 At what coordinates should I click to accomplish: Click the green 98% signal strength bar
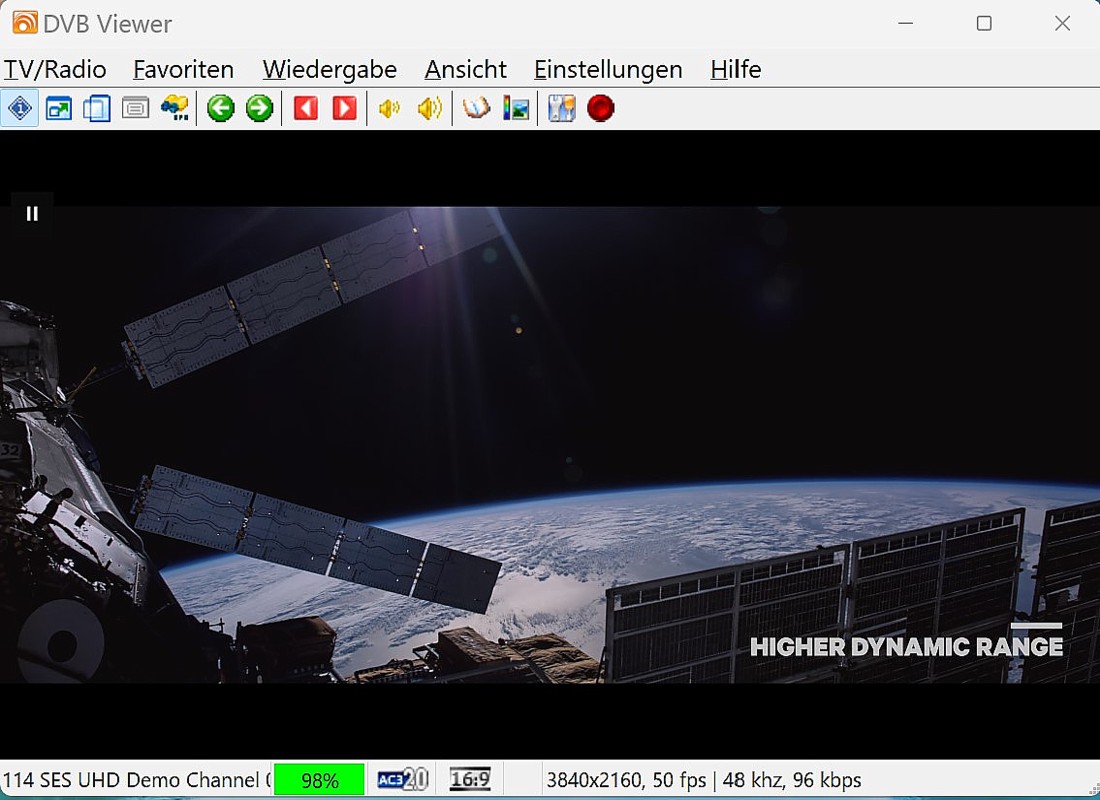point(319,780)
